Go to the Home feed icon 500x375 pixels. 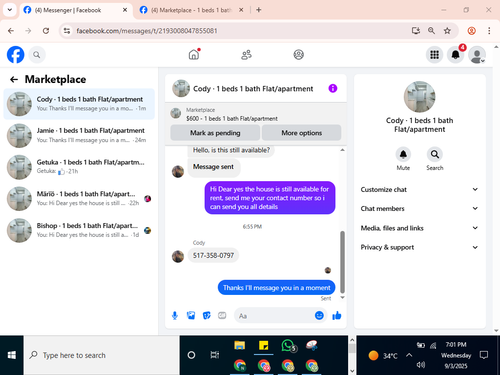[x=194, y=54]
